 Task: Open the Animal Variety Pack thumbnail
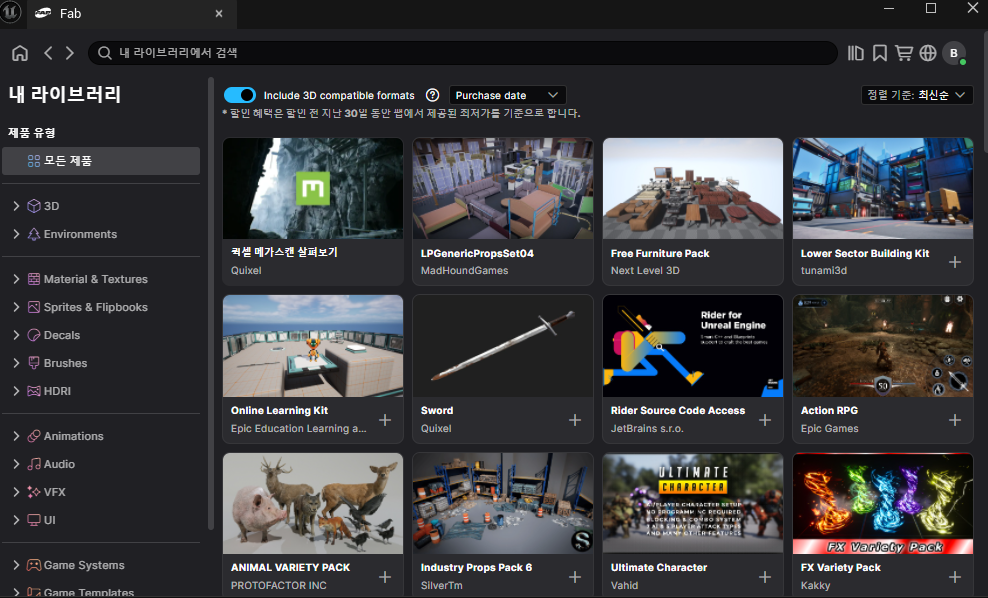click(x=313, y=503)
